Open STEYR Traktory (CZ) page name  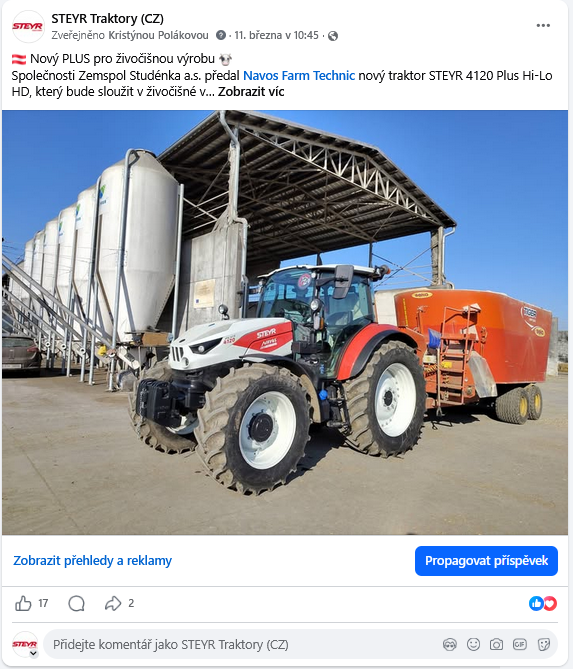tap(108, 19)
